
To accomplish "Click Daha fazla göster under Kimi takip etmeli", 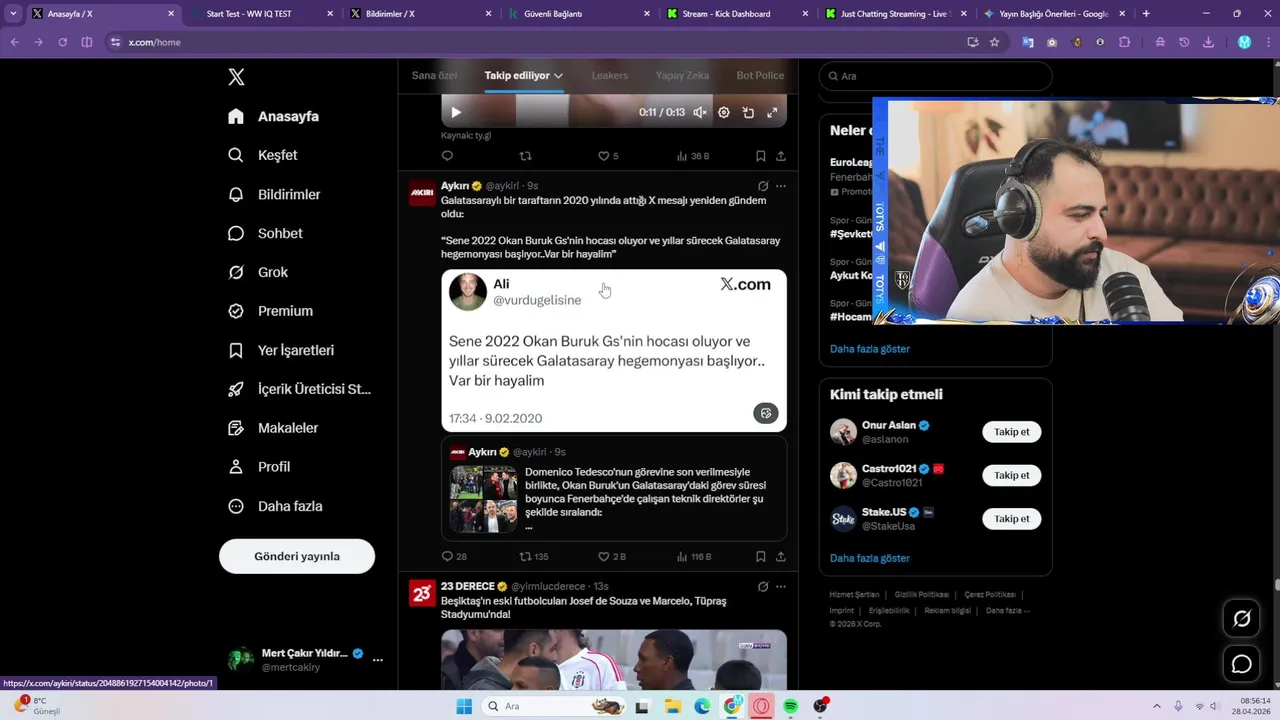I will (870, 558).
